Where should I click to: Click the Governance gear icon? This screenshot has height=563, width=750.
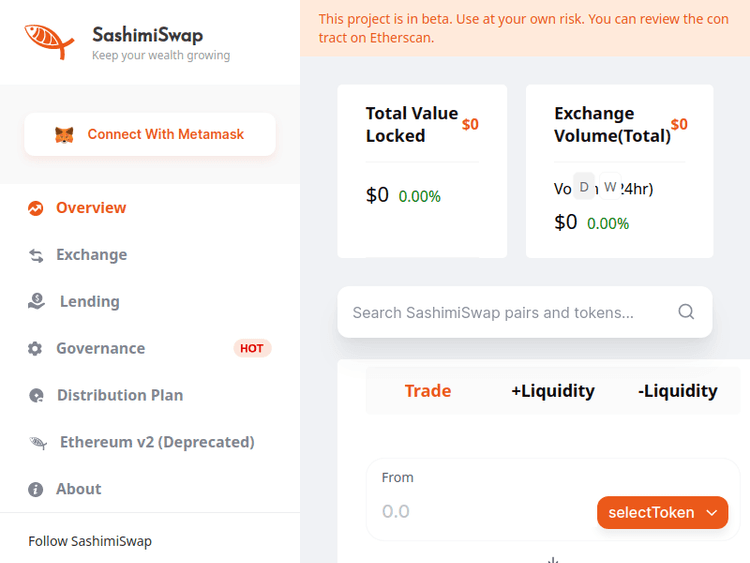pos(36,348)
